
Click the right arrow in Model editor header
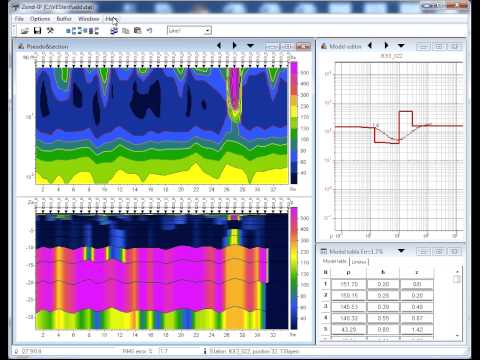click(x=386, y=45)
